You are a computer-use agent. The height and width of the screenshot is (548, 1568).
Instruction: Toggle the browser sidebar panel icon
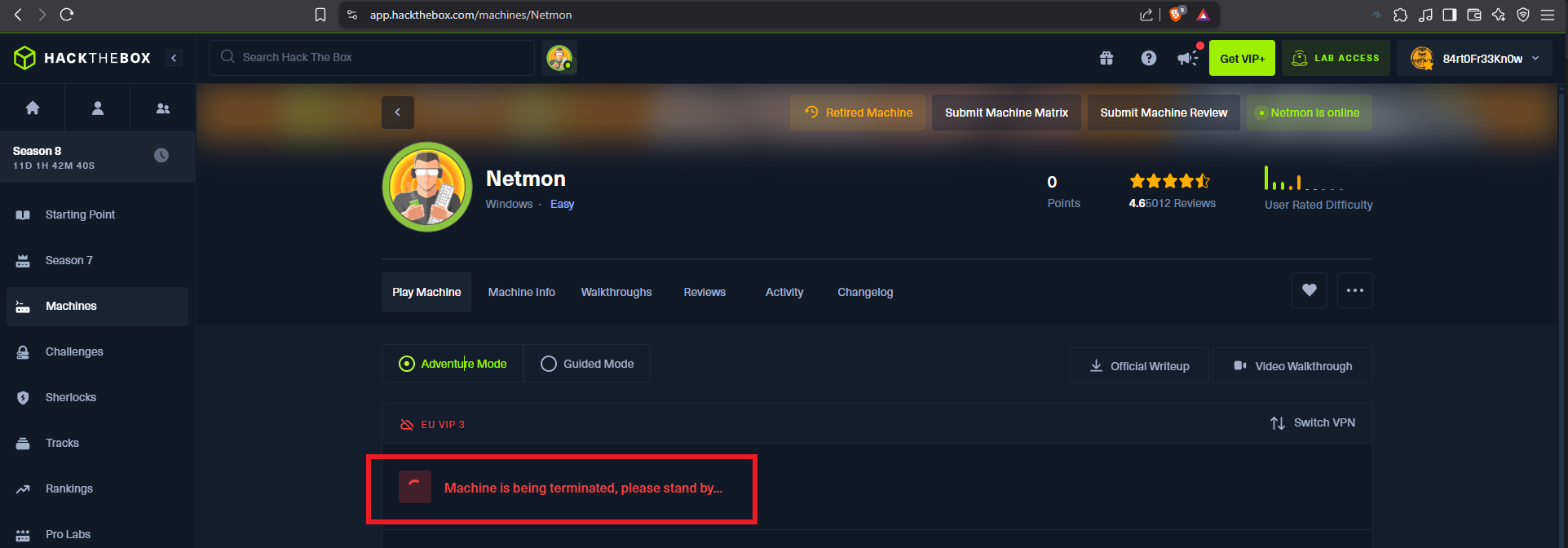click(x=1450, y=15)
